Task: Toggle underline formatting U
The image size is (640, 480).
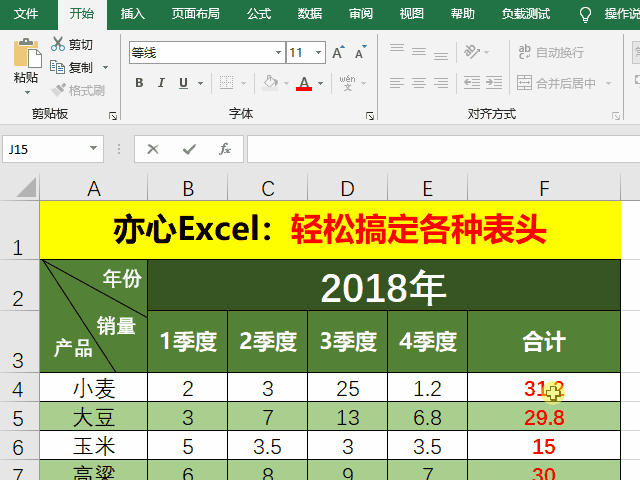Action: [183, 83]
